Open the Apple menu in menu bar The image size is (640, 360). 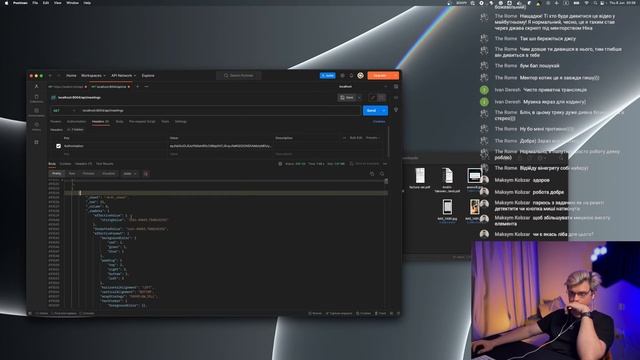(x=6, y=2)
